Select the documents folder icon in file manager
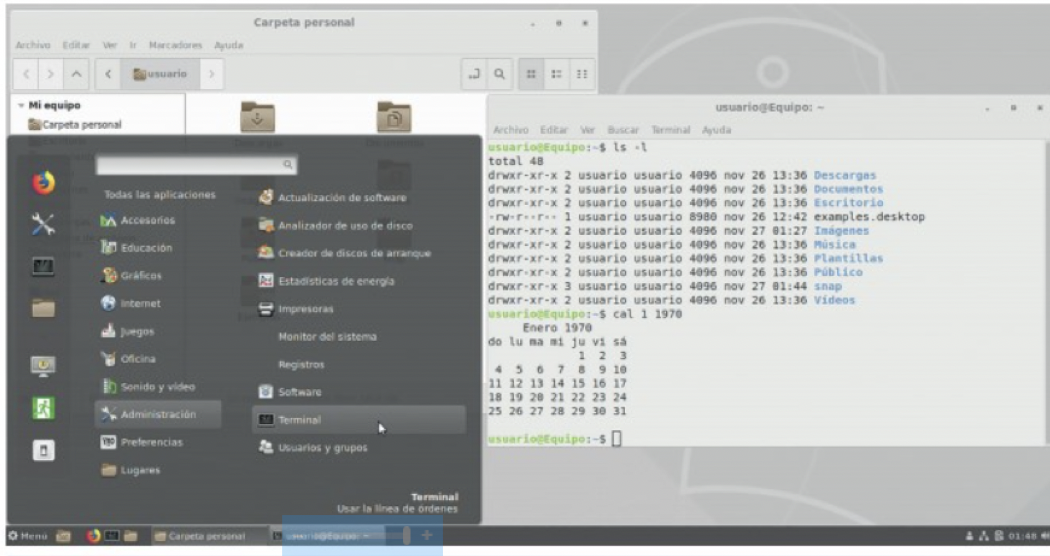Image resolution: width=1050 pixels, height=556 pixels. [394, 117]
